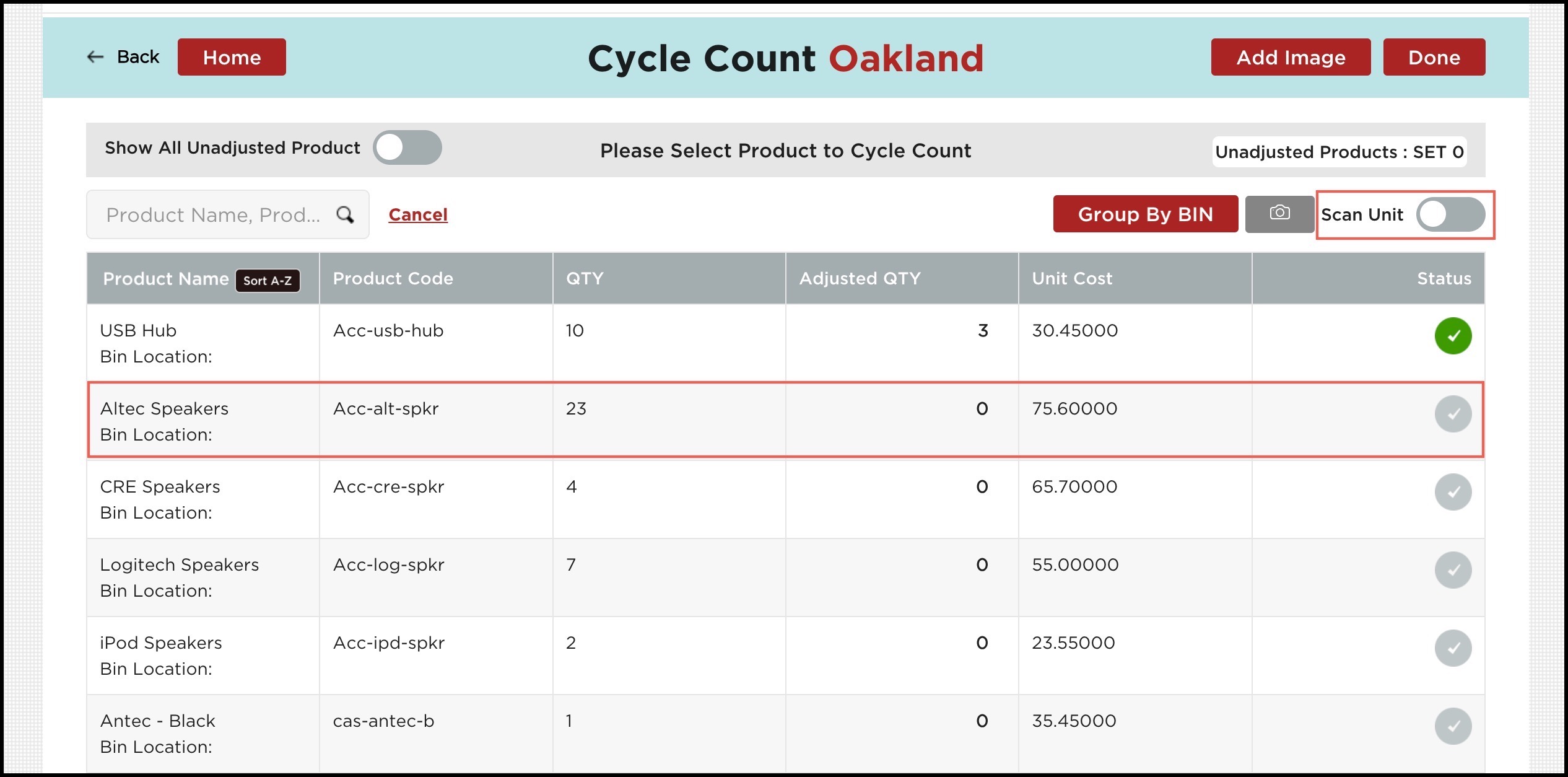Click gray status checkmark for Altec Speakers

[1452, 414]
